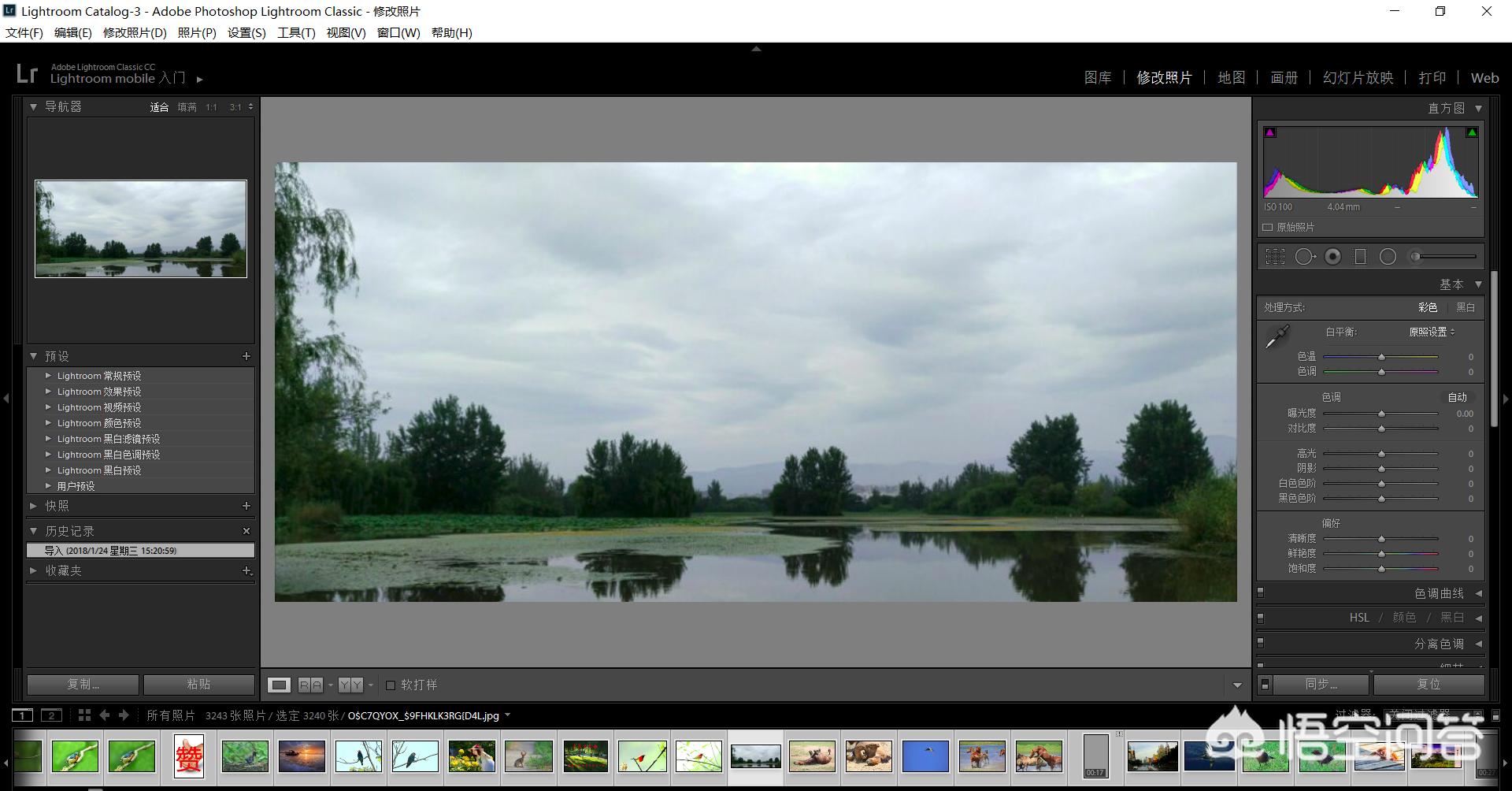Screen dimensions: 1512x791
Task: Switch to the 幻灯片放映 module
Action: pos(1358,78)
